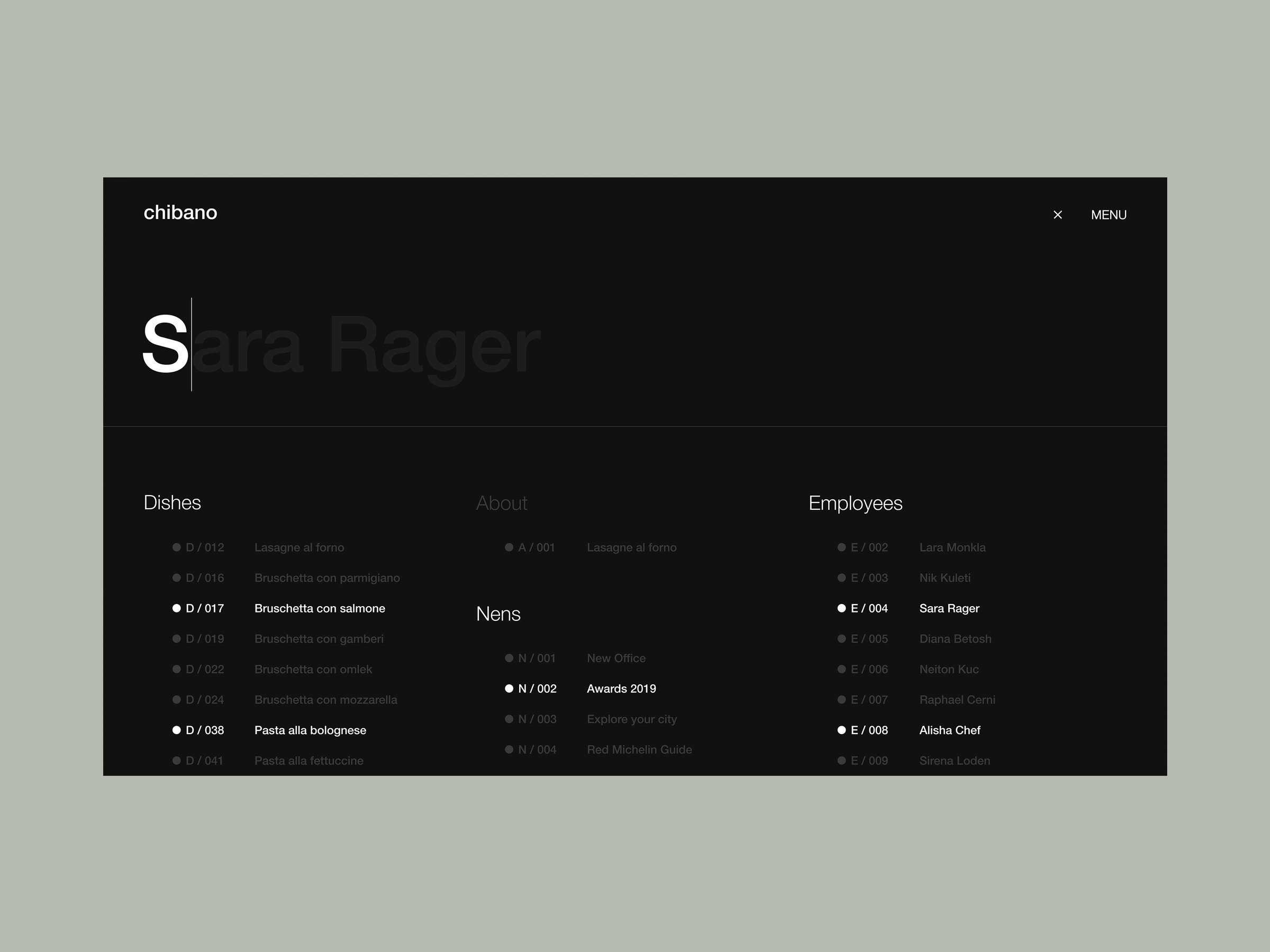Click the code label N / 001
The width and height of the screenshot is (1270, 952).
point(537,658)
